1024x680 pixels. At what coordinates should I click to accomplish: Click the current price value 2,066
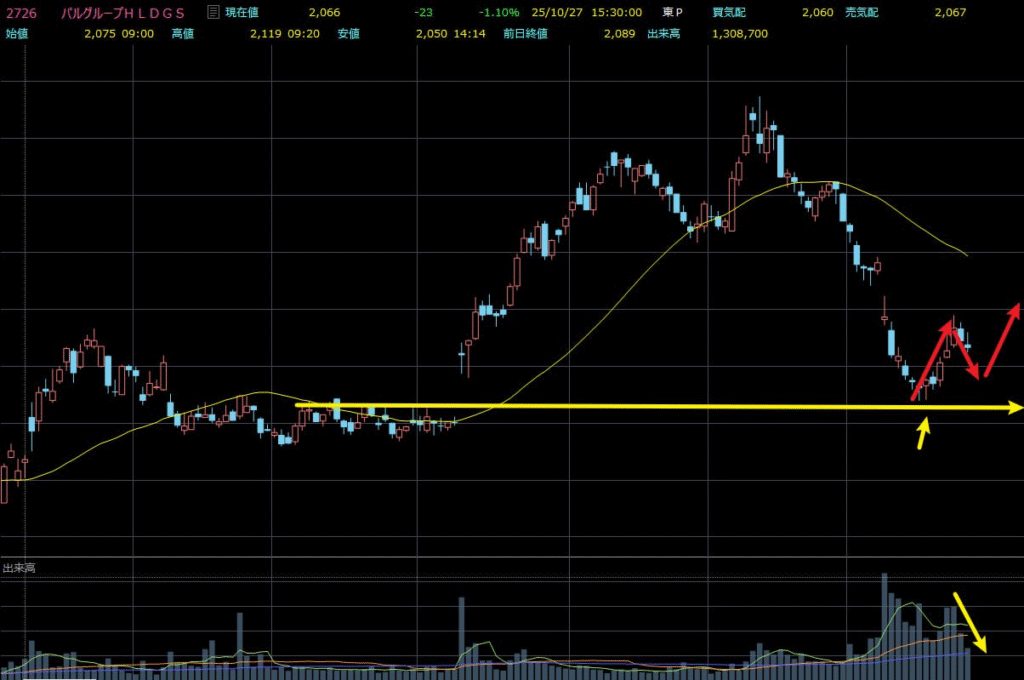(x=323, y=12)
